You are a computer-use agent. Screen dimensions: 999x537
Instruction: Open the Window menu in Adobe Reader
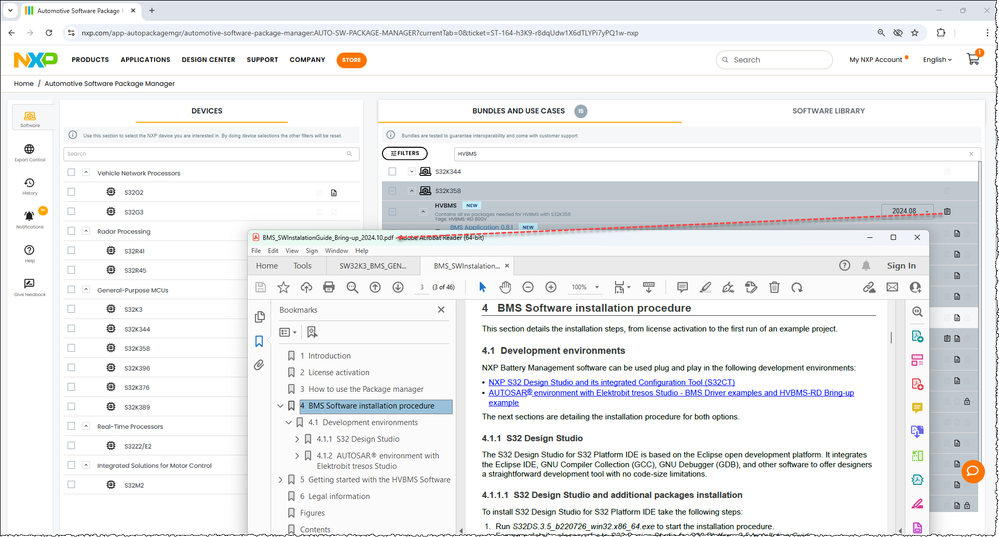[x=336, y=251]
